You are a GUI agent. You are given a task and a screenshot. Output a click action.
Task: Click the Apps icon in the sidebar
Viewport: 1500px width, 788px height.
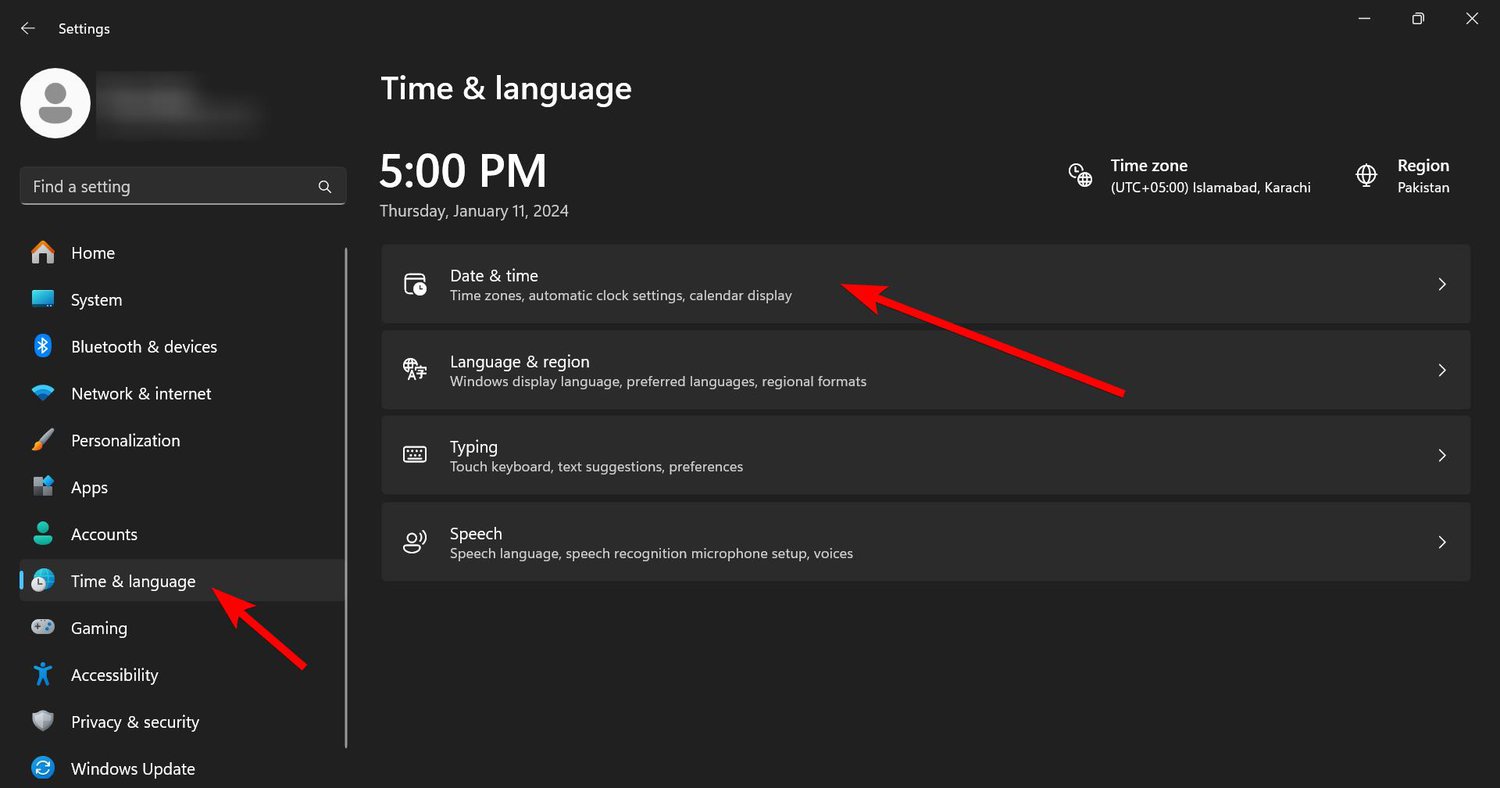tap(43, 487)
